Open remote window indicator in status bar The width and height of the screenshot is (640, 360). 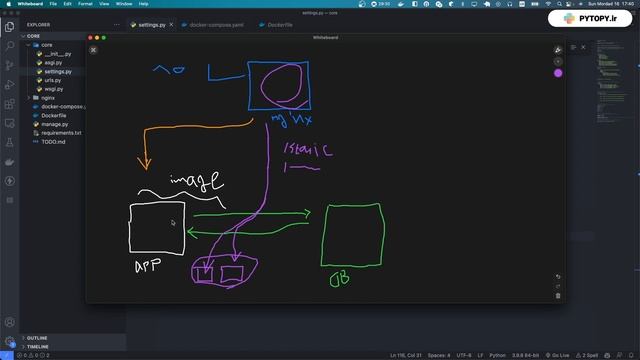(7, 356)
